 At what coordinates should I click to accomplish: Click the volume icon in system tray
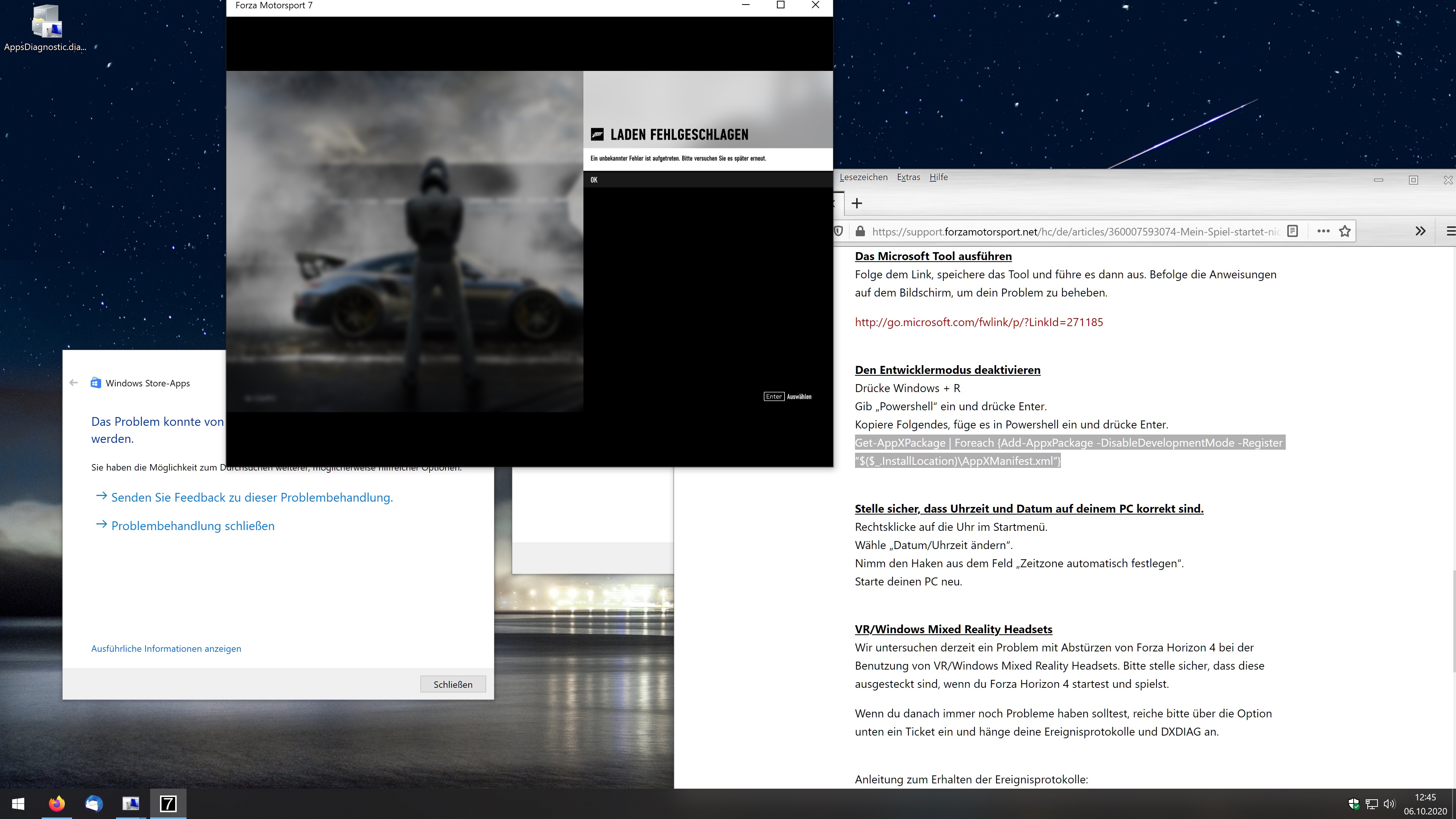click(x=1389, y=804)
